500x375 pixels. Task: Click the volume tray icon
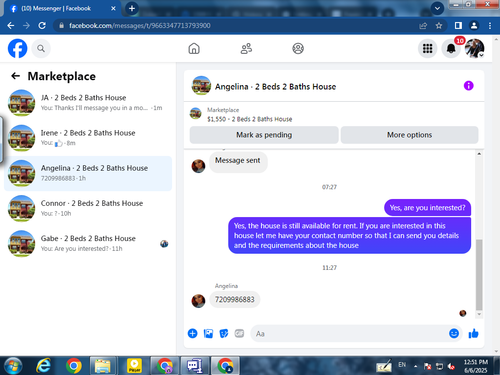click(451, 366)
